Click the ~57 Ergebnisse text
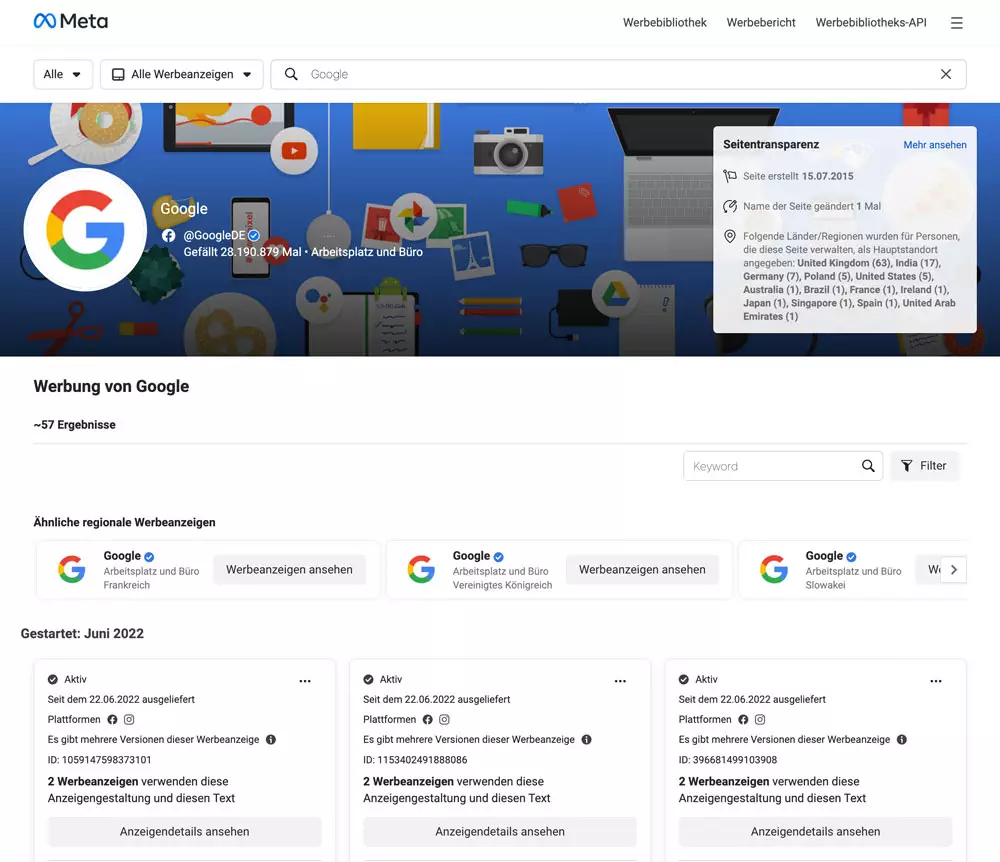 click(75, 425)
